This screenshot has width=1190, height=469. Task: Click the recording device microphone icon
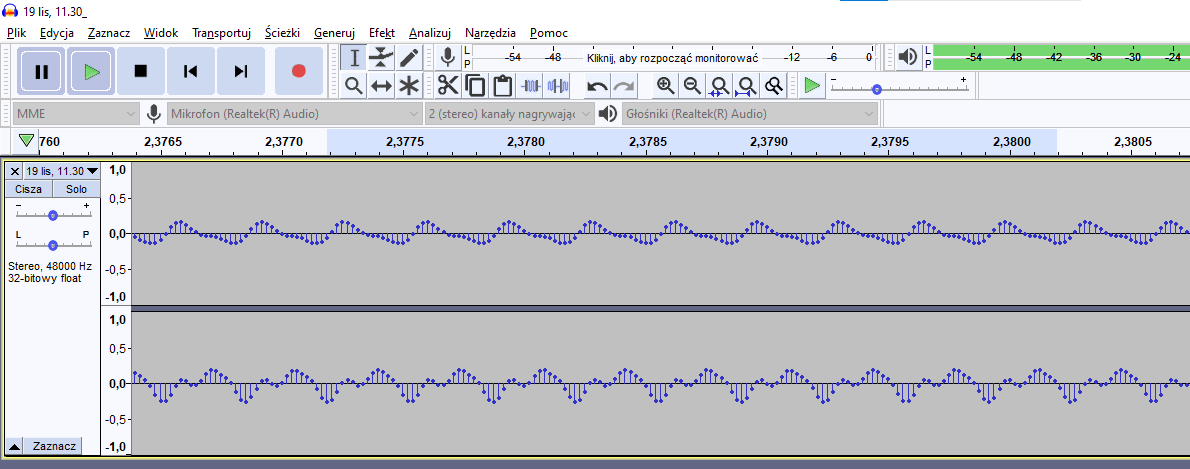(154, 114)
